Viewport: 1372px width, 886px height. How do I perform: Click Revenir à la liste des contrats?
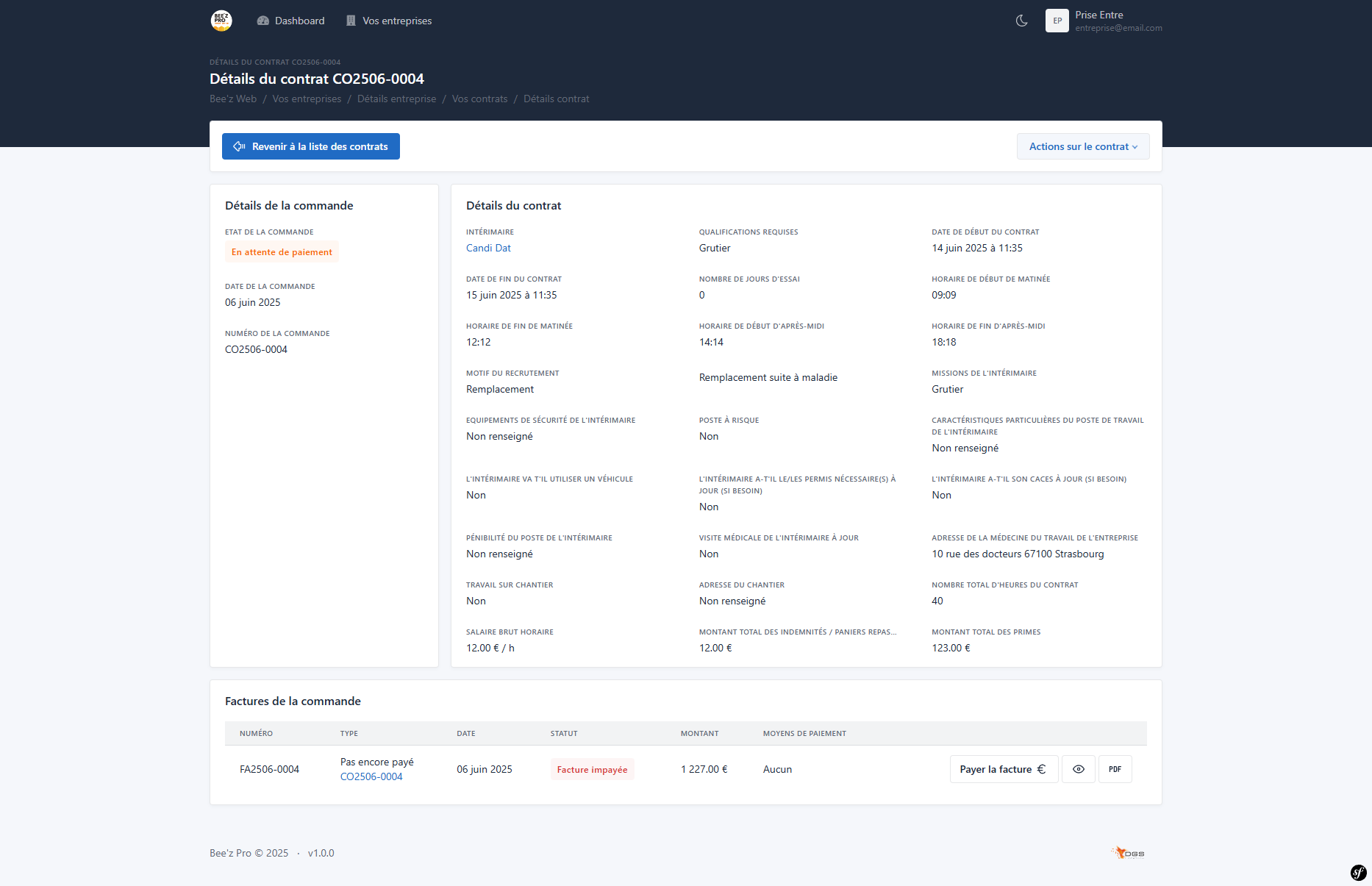pyautogui.click(x=311, y=146)
